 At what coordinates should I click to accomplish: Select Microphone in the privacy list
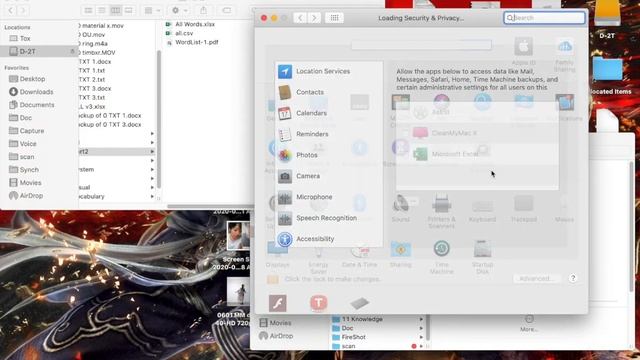point(329,197)
